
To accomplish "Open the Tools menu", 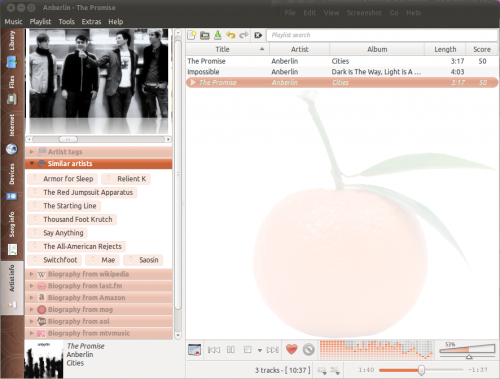I will point(67,22).
